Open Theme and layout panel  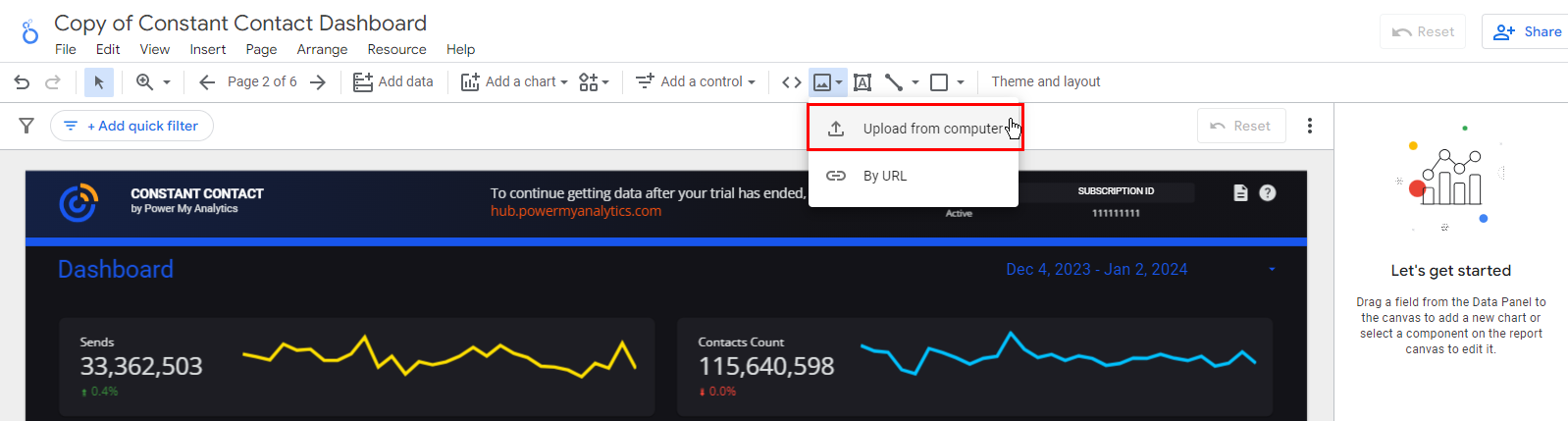point(1045,82)
